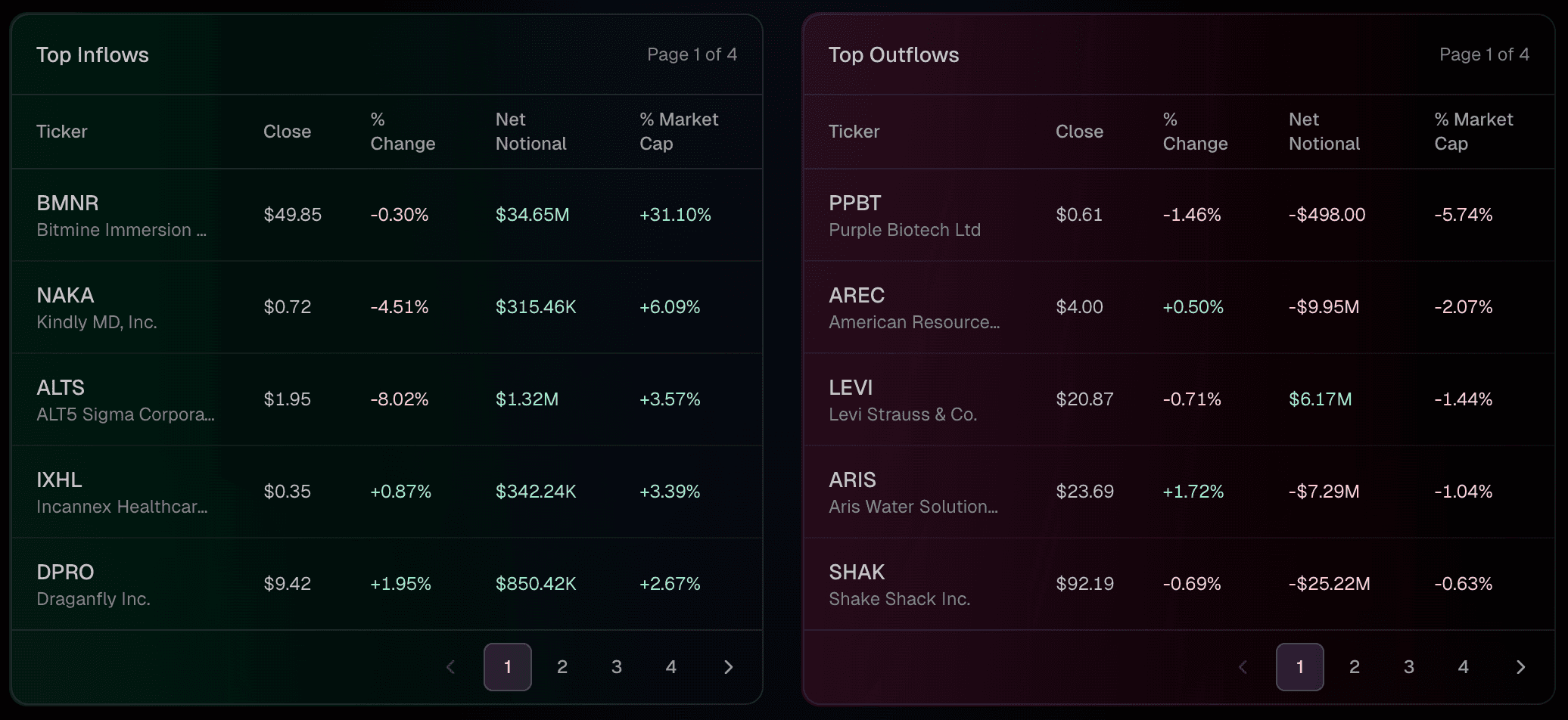
Task: Select the DPRO Draganfly row
Action: (x=66, y=573)
